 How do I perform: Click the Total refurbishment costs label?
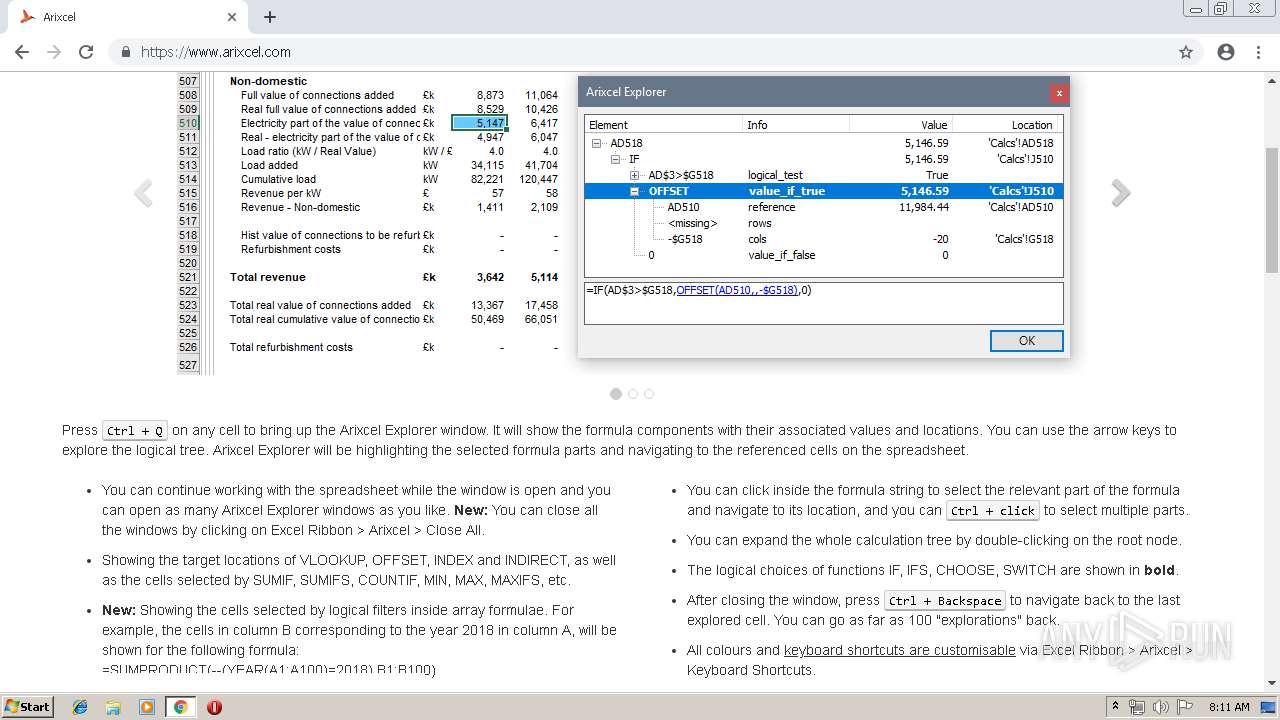click(291, 347)
